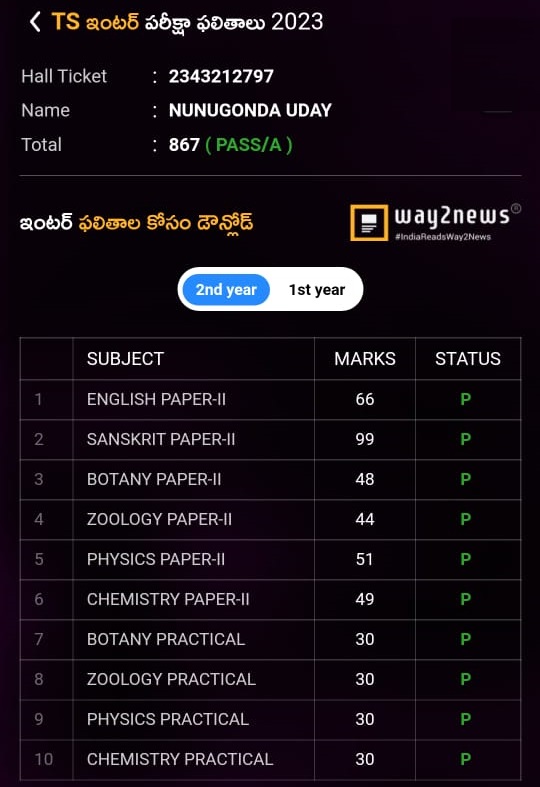The height and width of the screenshot is (787, 540).
Task: Click the CHEMISTRY PAPER-II pass status P
Action: tap(466, 599)
